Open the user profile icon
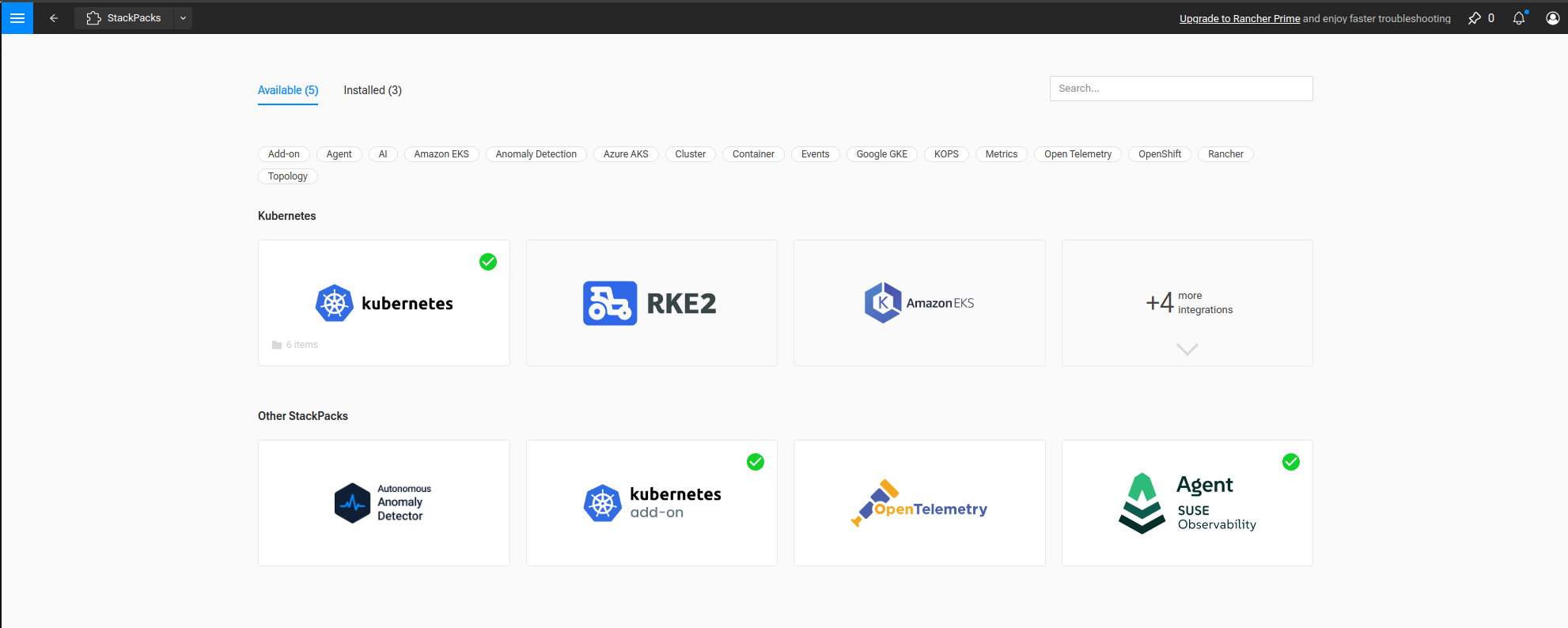This screenshot has height=628, width=1568. click(1552, 18)
